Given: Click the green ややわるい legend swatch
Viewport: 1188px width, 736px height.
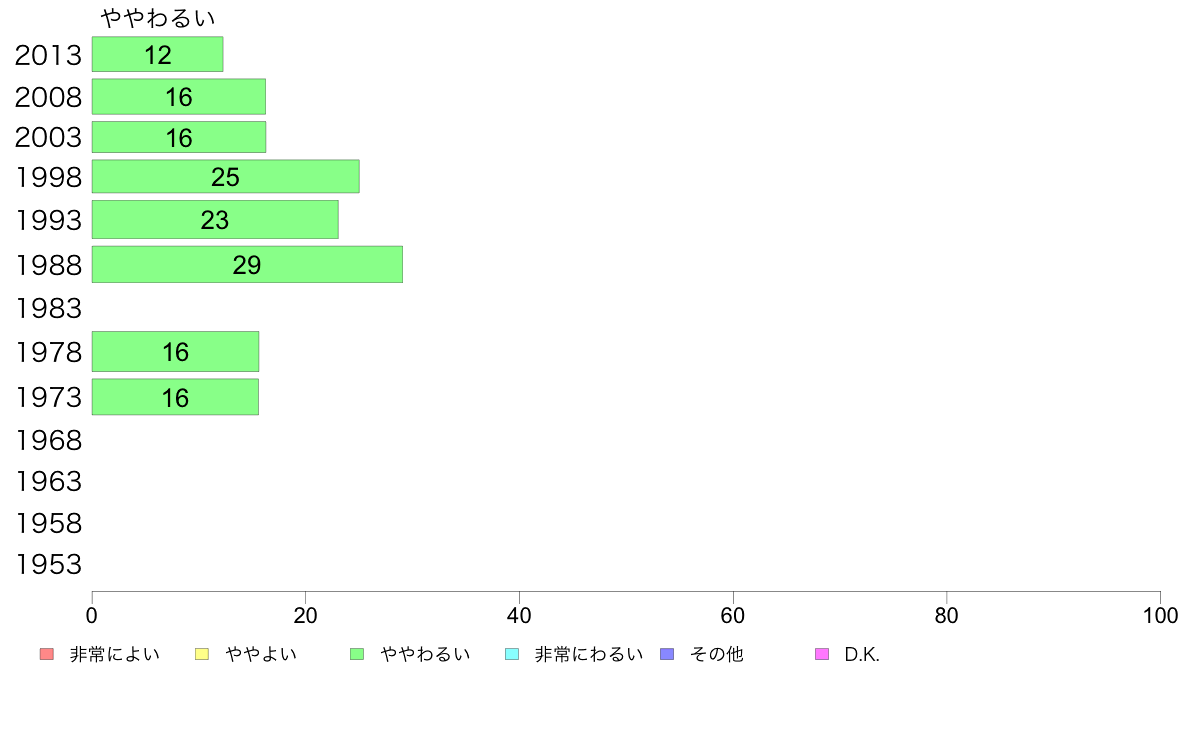Looking at the screenshot, I should pos(357,654).
